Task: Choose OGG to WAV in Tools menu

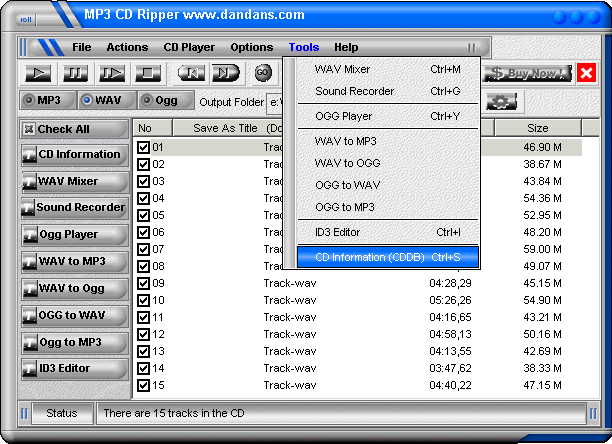Action: pos(388,185)
